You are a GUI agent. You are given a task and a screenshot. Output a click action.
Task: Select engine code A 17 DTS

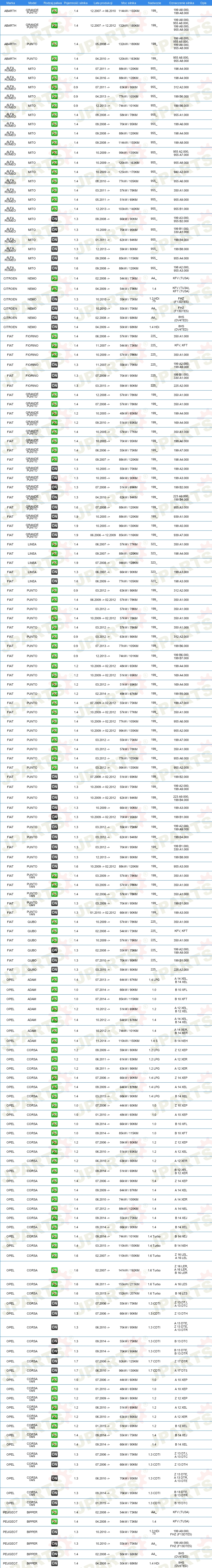pyautogui.click(x=181, y=1371)
